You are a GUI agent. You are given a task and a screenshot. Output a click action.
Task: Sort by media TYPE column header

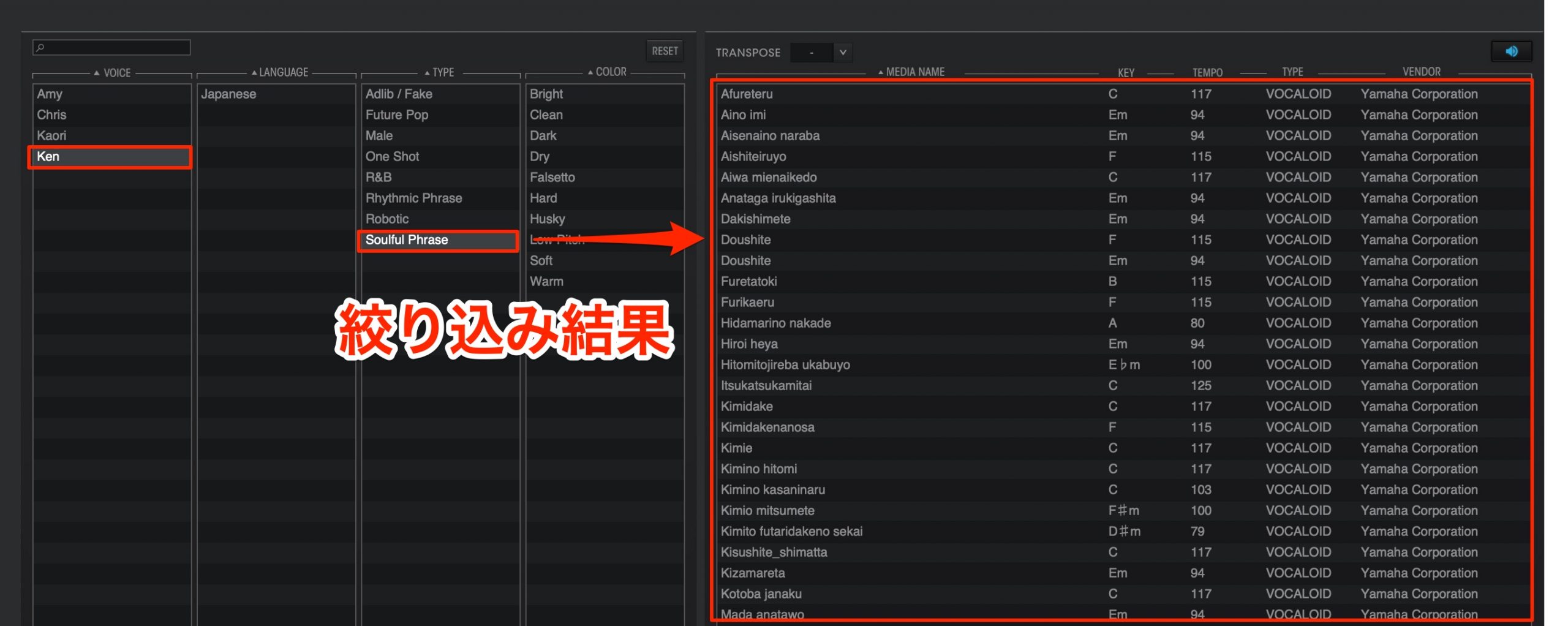click(1292, 72)
